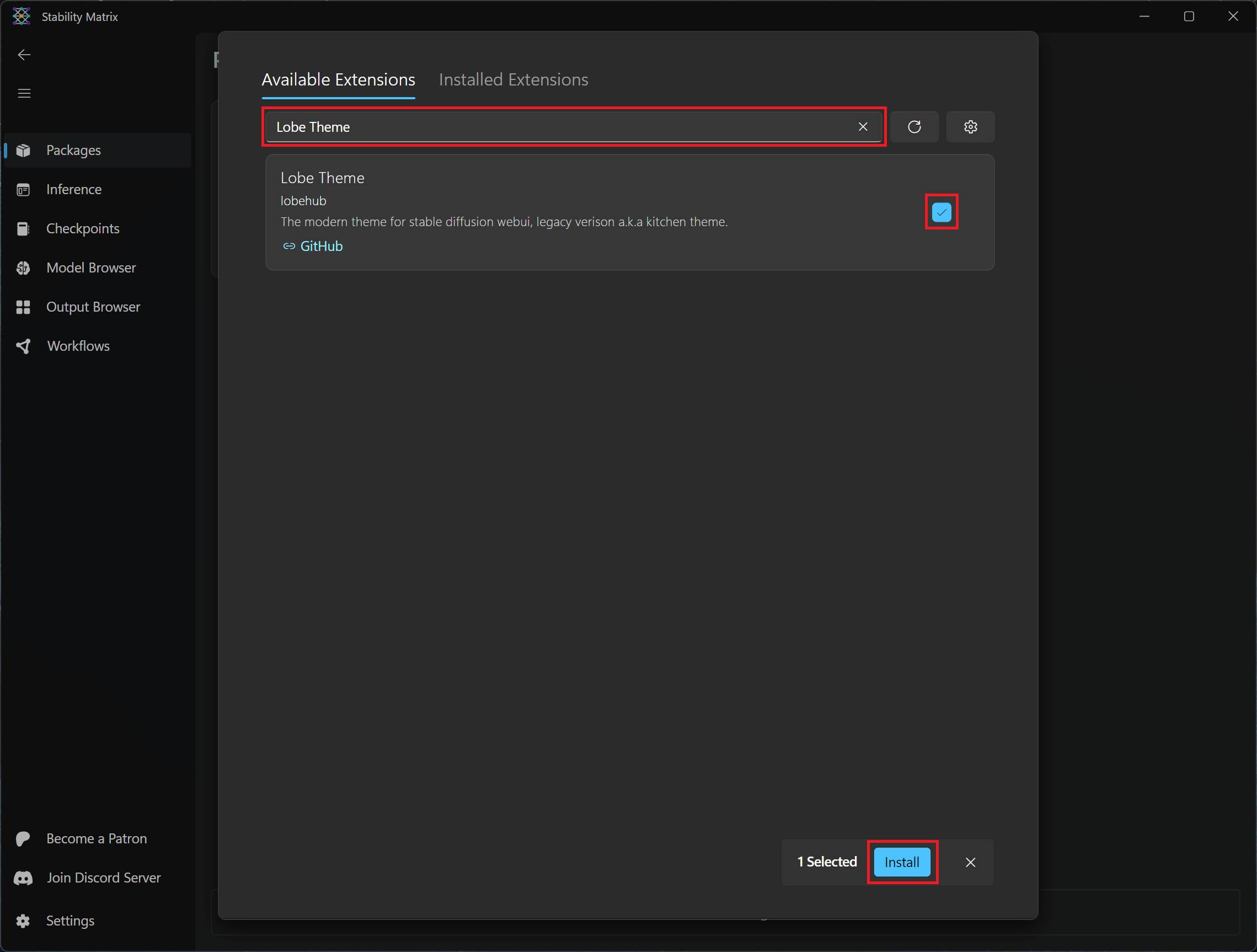Navigate back with the arrow icon
Screen dimensions: 1257x952
click(23, 55)
